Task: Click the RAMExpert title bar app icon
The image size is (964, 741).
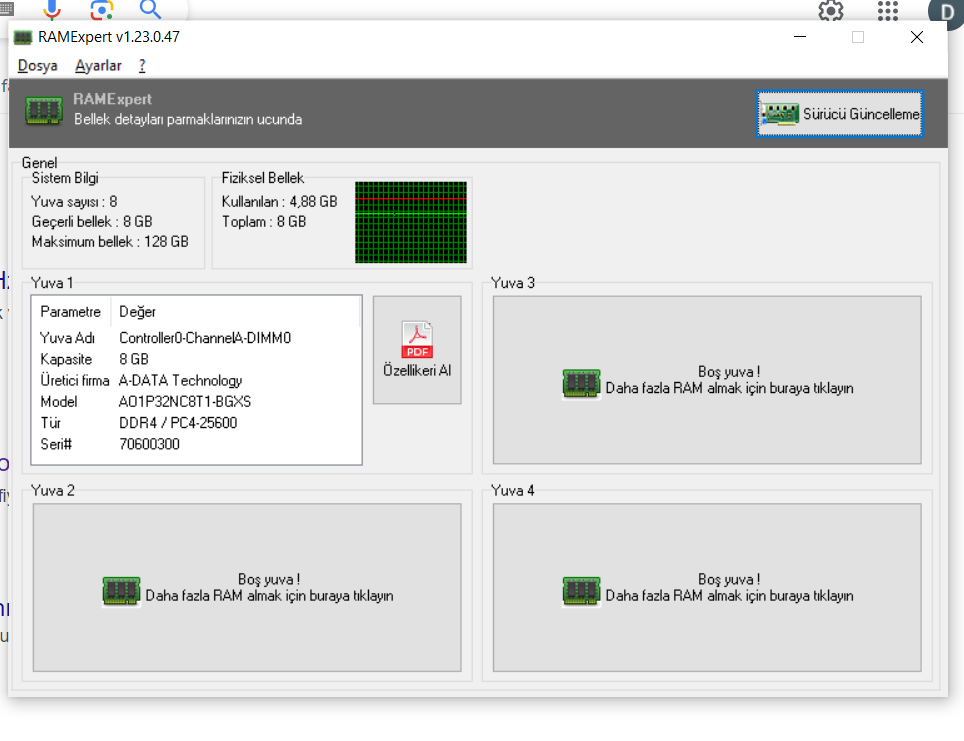Action: 23,38
